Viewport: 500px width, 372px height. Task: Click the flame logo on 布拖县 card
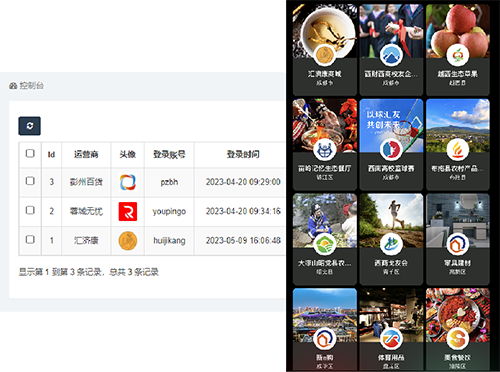coord(458,149)
